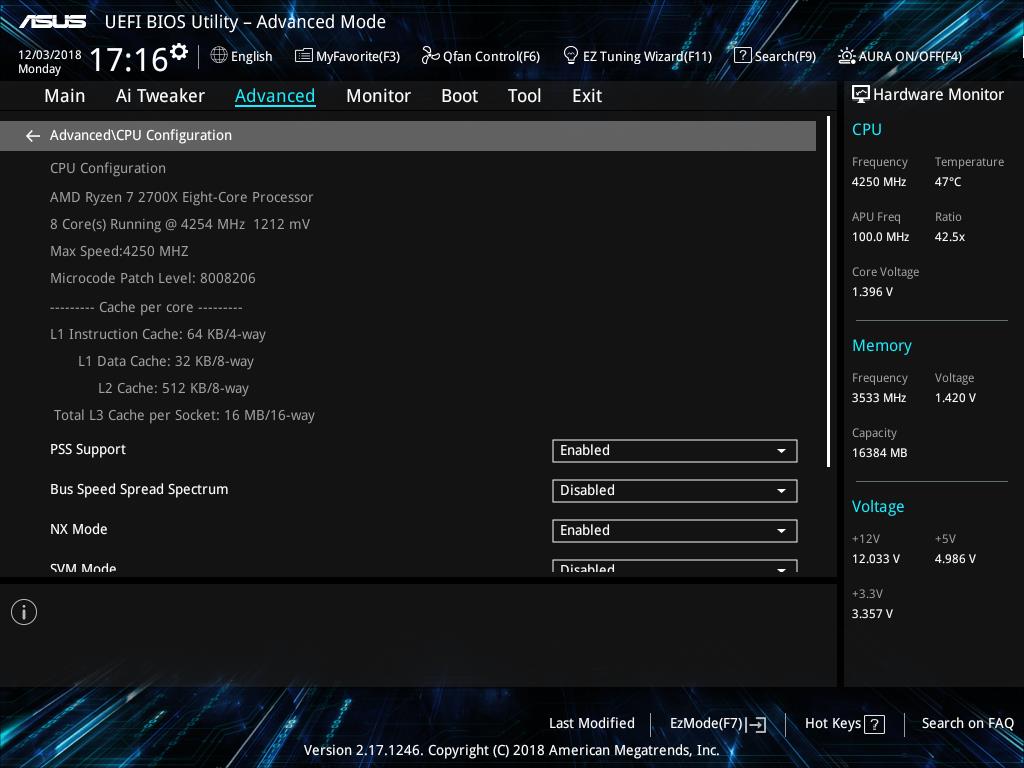1024x768 pixels.
Task: Click the Hardware Monitor screen icon
Action: [x=861, y=94]
